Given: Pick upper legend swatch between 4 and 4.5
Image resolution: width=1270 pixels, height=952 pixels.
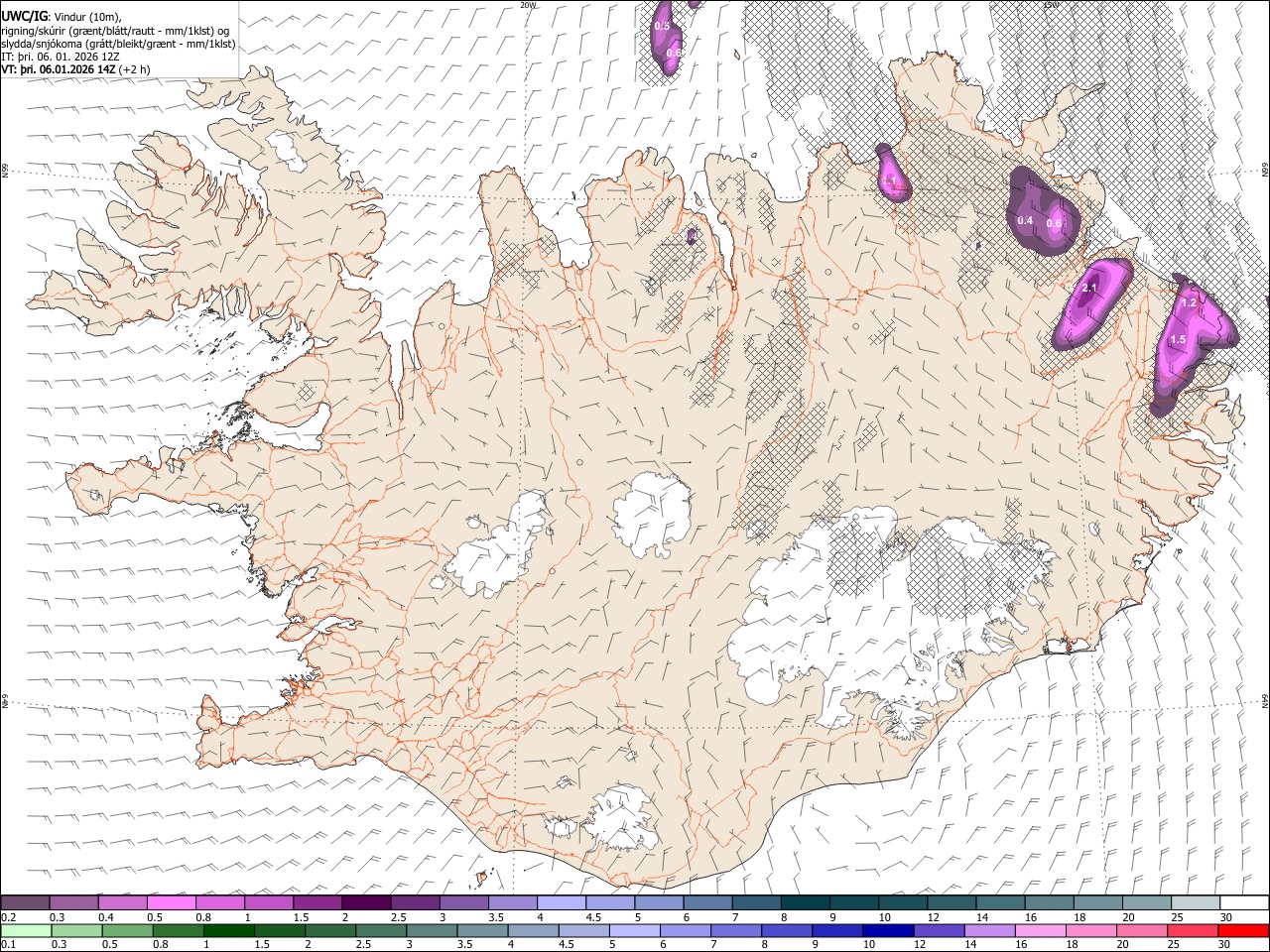Looking at the screenshot, I should tap(561, 903).
